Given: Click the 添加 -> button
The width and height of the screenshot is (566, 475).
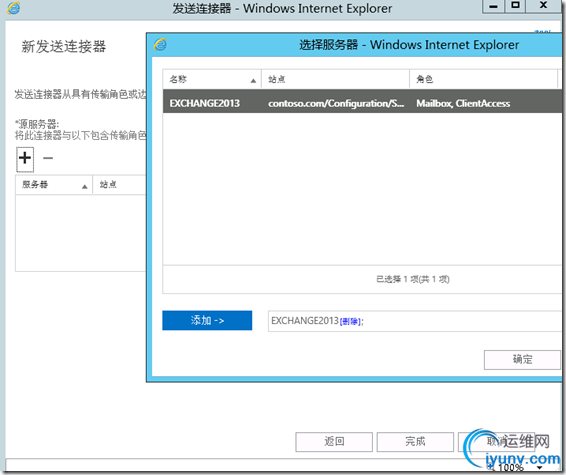Looking at the screenshot, I should coord(207,321).
